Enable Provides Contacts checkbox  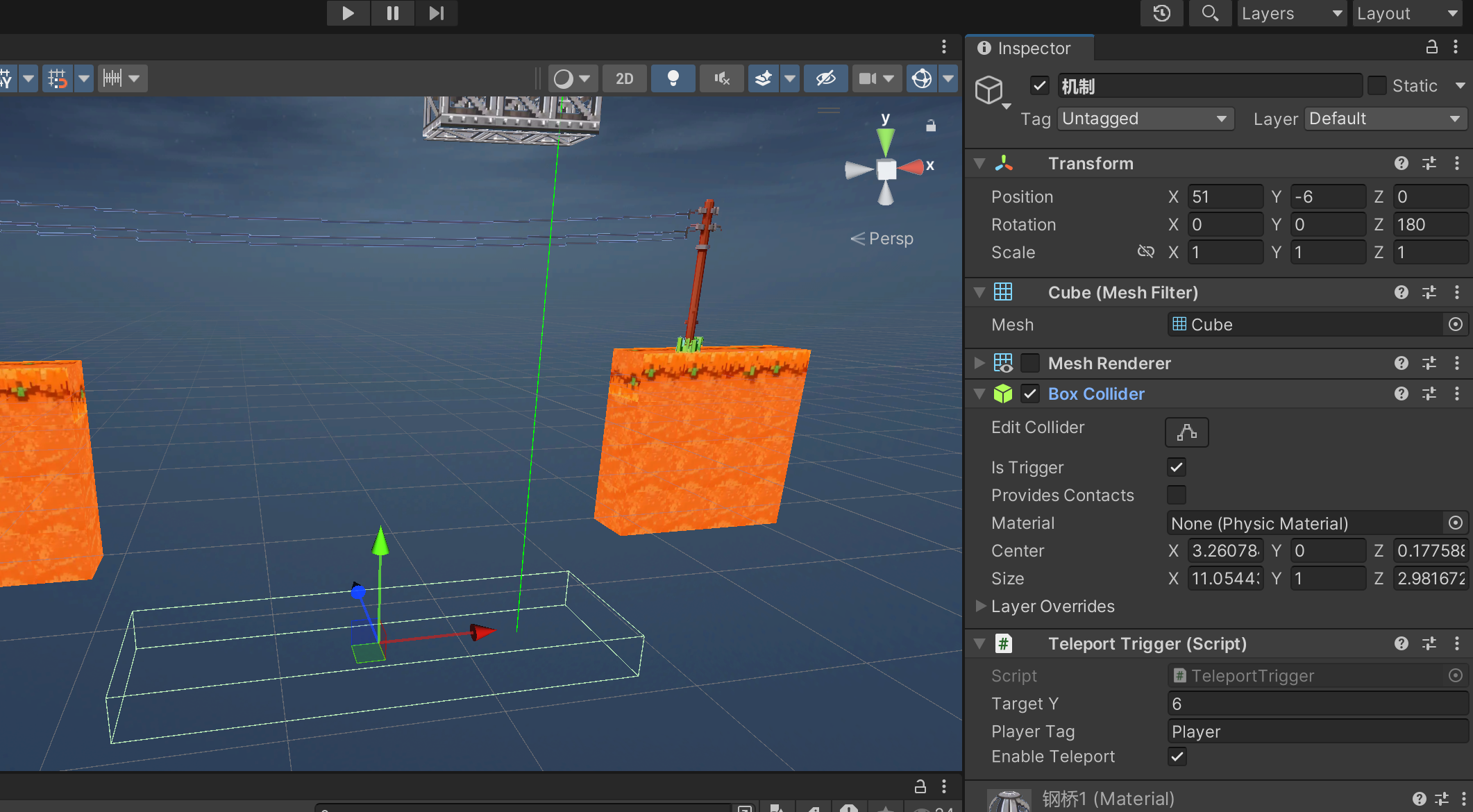1177,495
